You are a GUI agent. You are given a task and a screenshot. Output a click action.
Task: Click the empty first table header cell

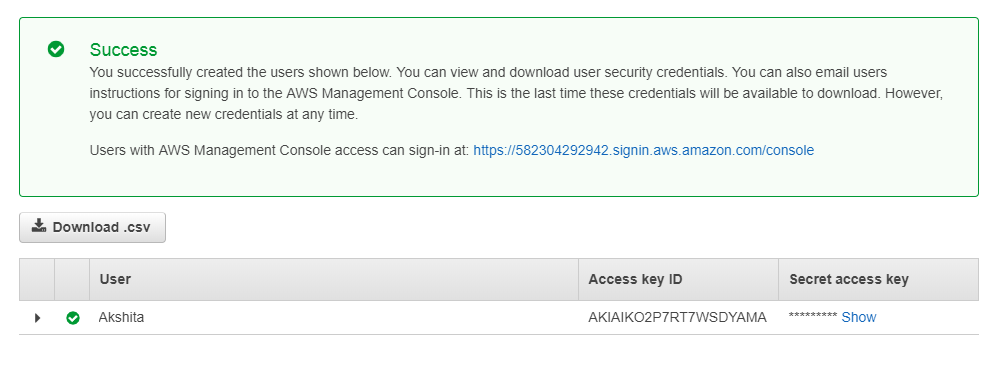coord(37,279)
